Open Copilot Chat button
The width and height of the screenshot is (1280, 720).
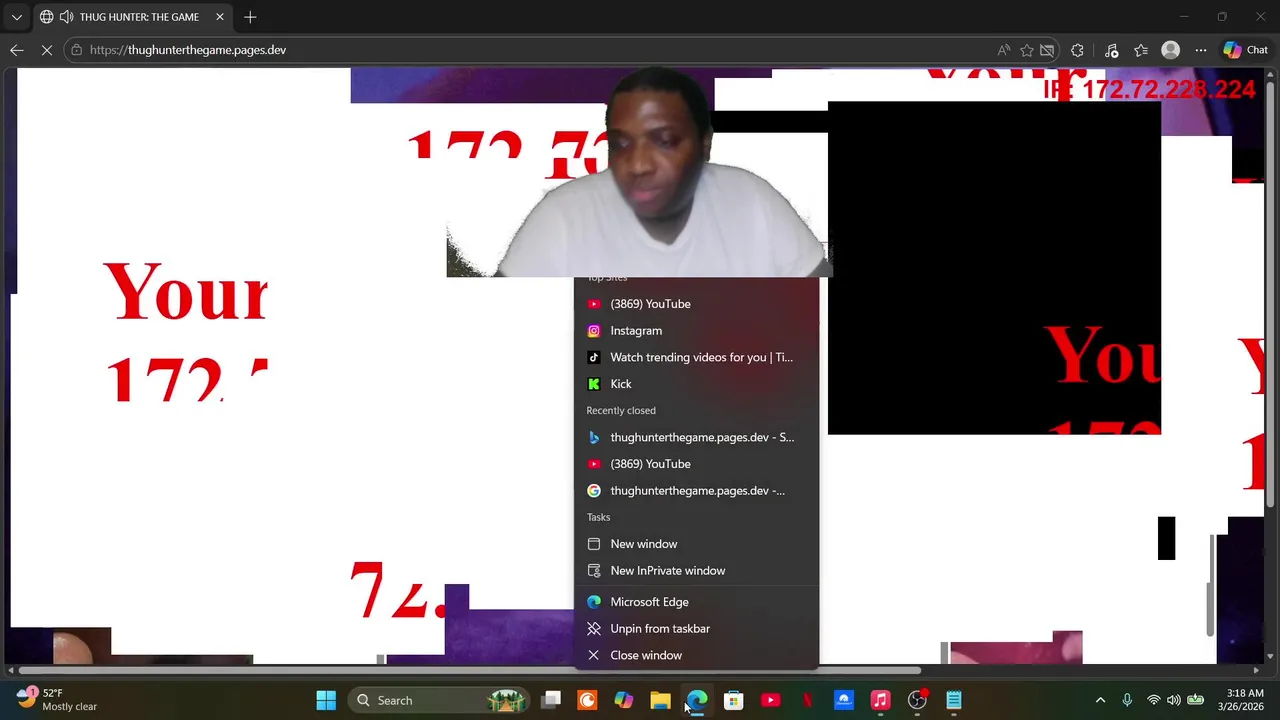point(1246,50)
